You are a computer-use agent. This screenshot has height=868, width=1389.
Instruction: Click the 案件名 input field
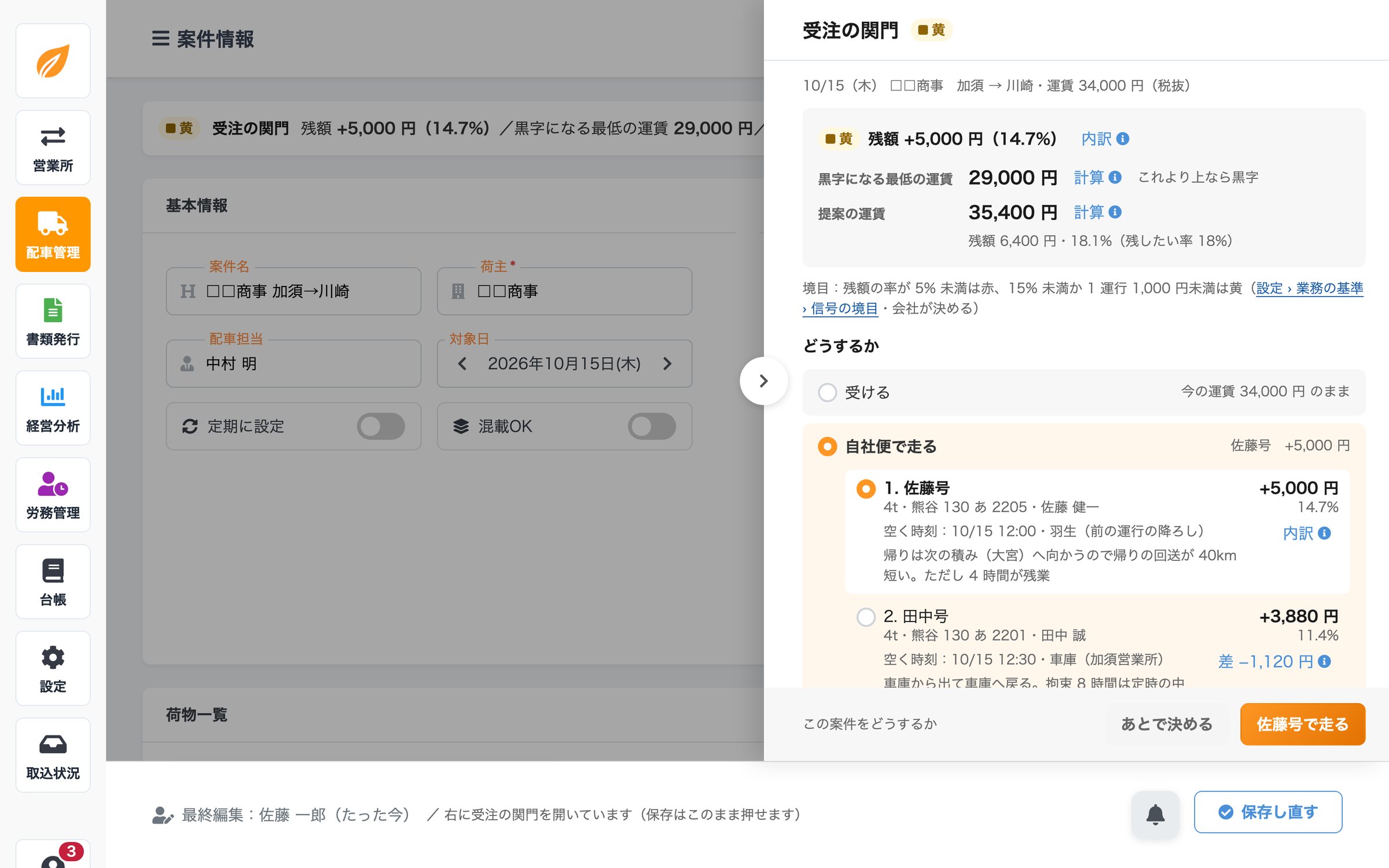[x=293, y=291]
